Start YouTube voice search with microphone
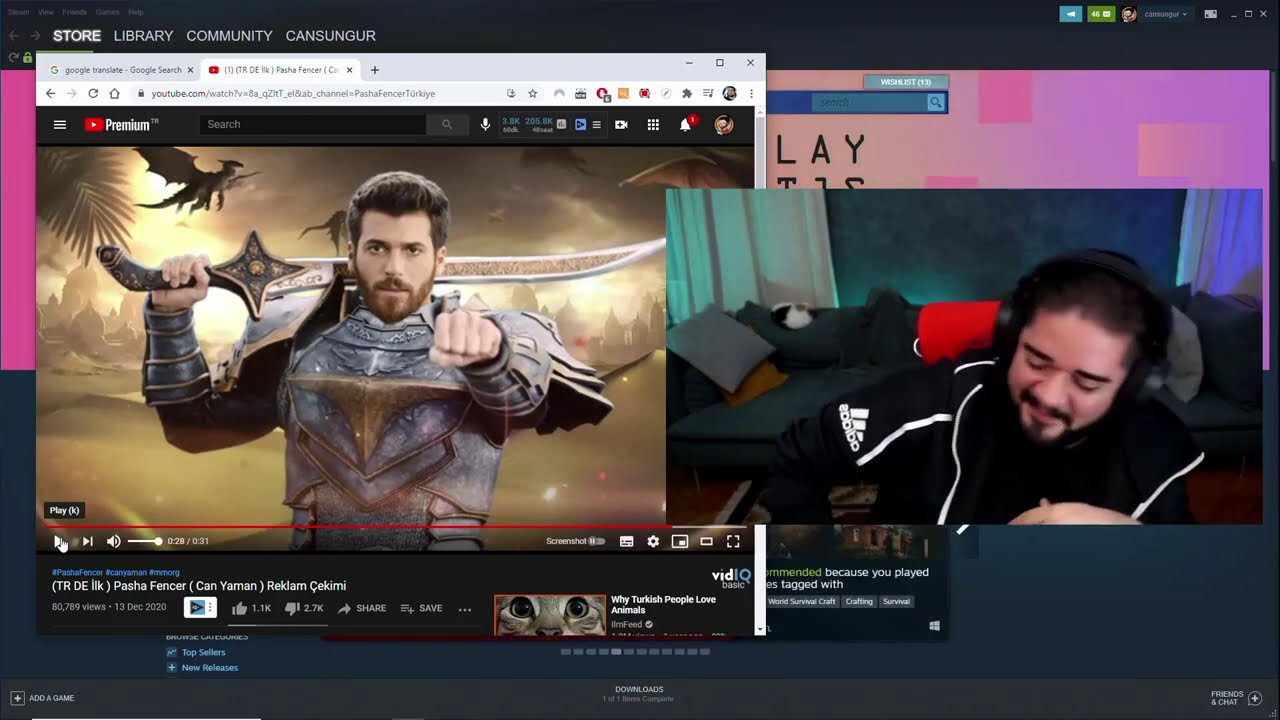This screenshot has height=720, width=1280. click(x=485, y=124)
